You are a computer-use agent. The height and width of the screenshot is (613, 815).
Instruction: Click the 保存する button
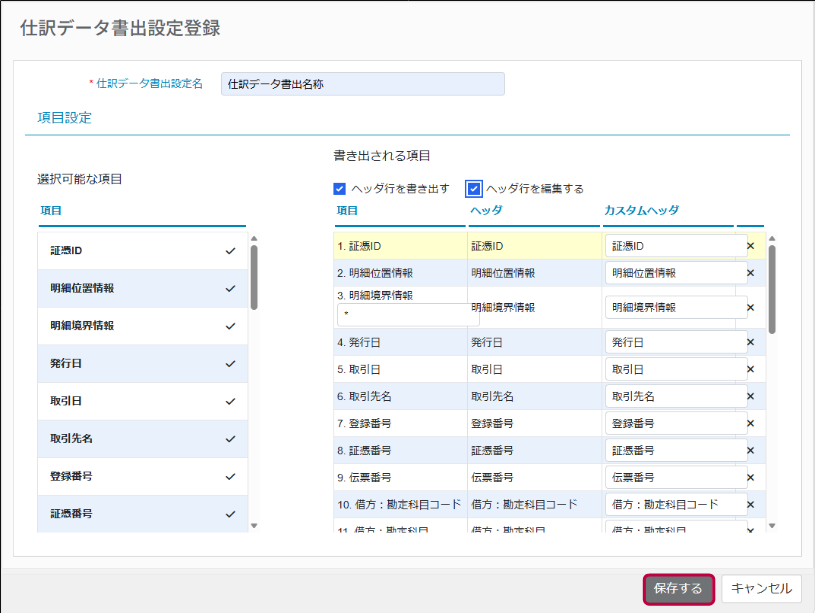click(678, 589)
